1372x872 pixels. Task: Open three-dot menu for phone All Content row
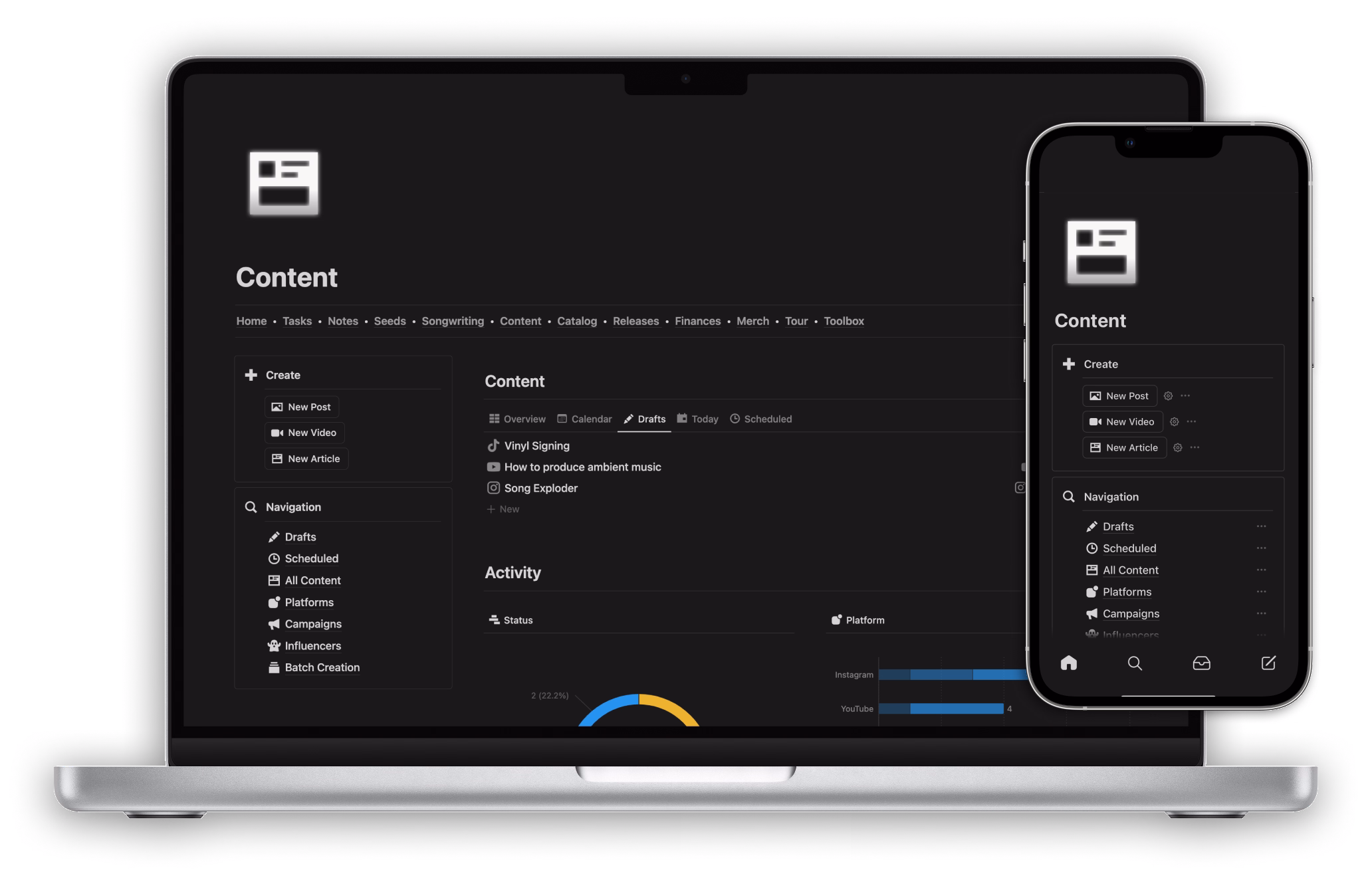click(x=1261, y=570)
